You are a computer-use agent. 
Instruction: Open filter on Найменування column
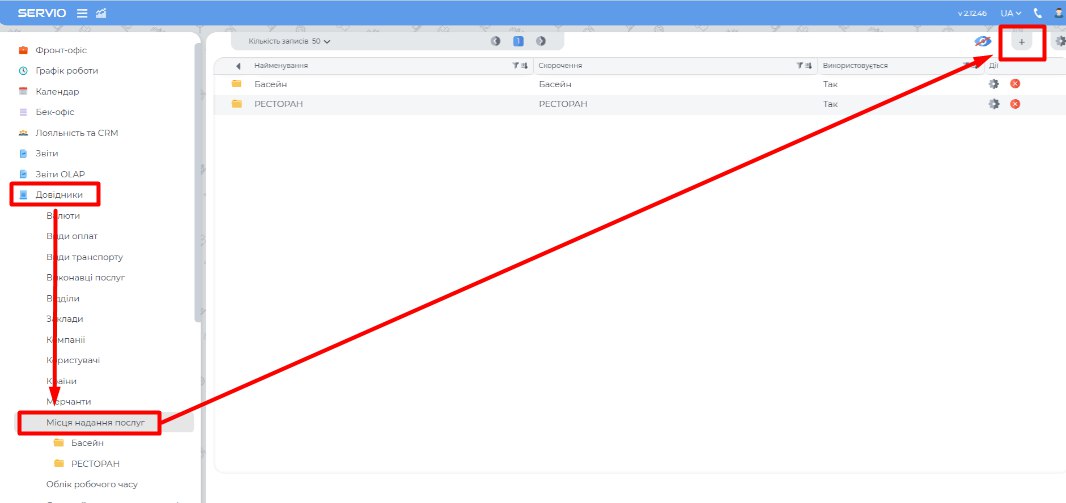point(516,66)
